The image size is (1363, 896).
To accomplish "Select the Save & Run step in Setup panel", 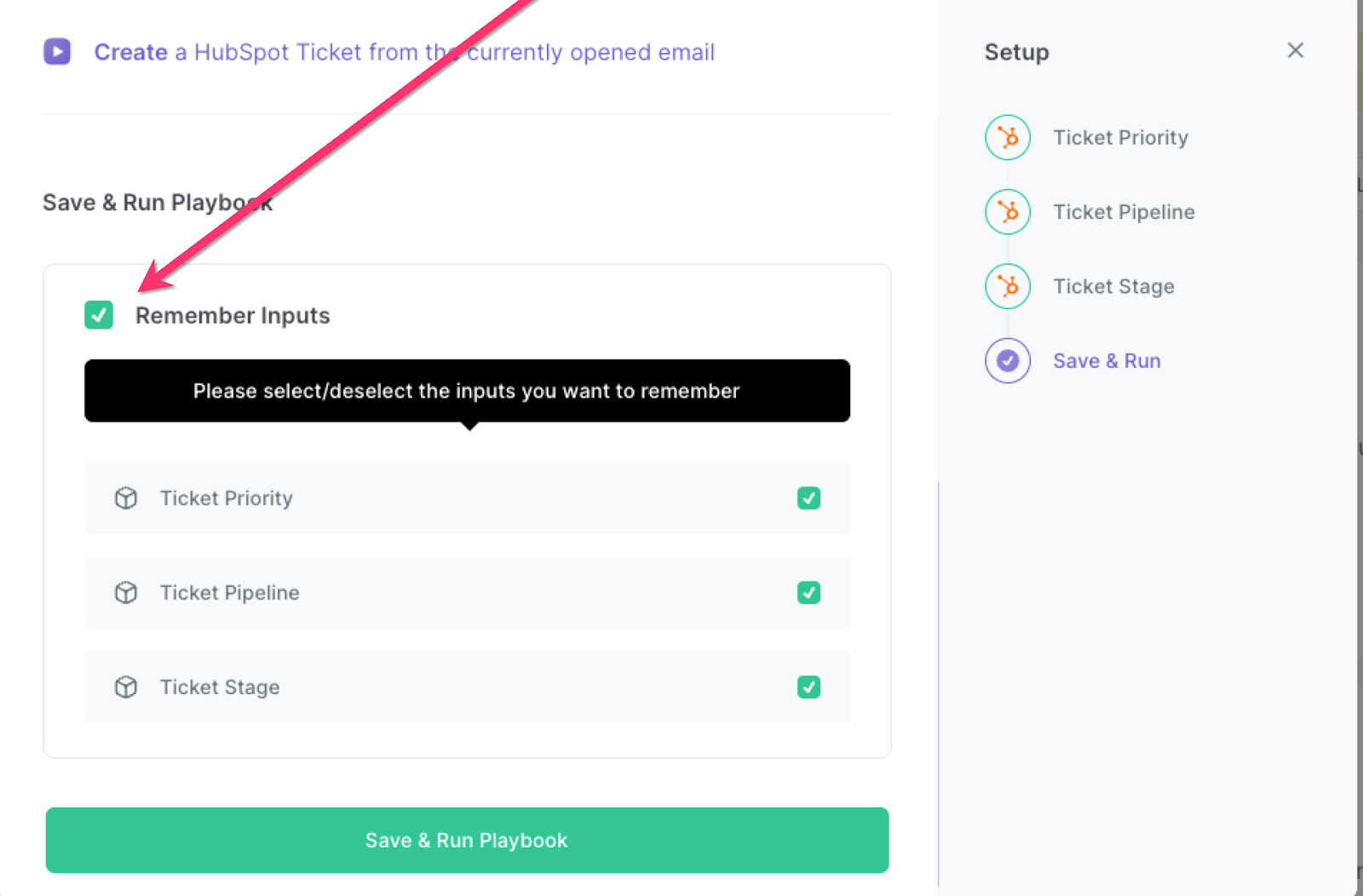I will coord(1107,360).
